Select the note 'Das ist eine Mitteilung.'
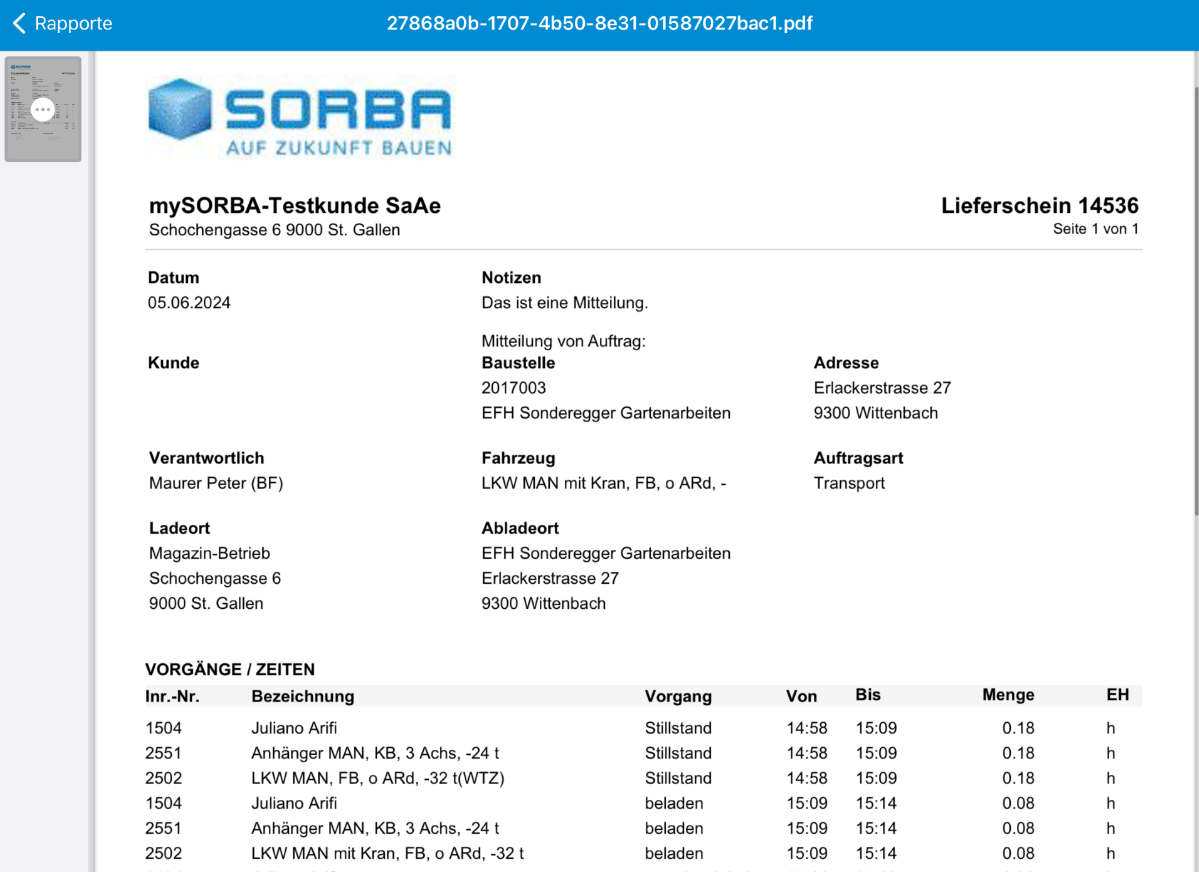The image size is (1199, 872). [564, 303]
